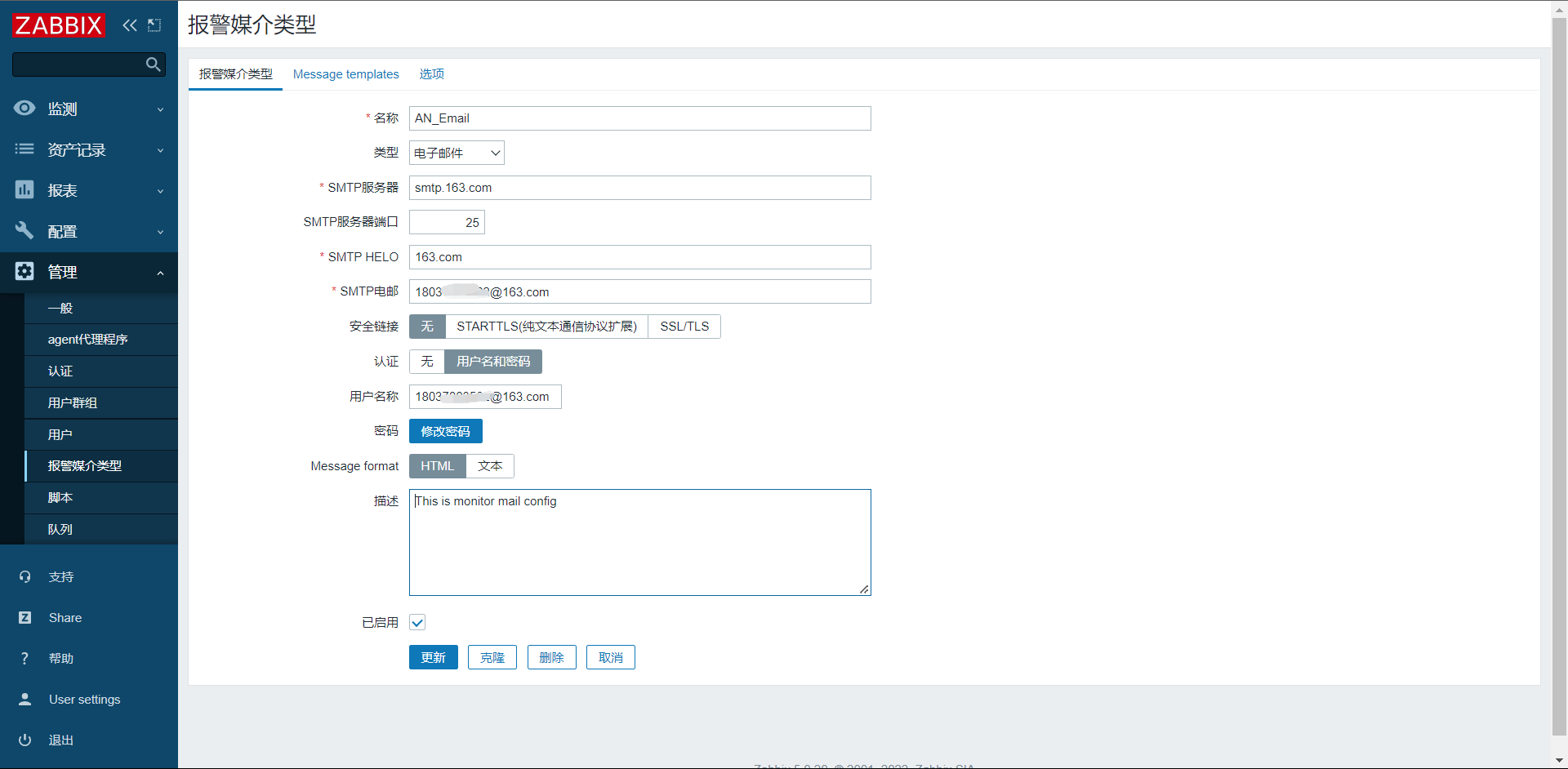Click the Share Z icon
The width and height of the screenshot is (1568, 769).
pos(24,617)
